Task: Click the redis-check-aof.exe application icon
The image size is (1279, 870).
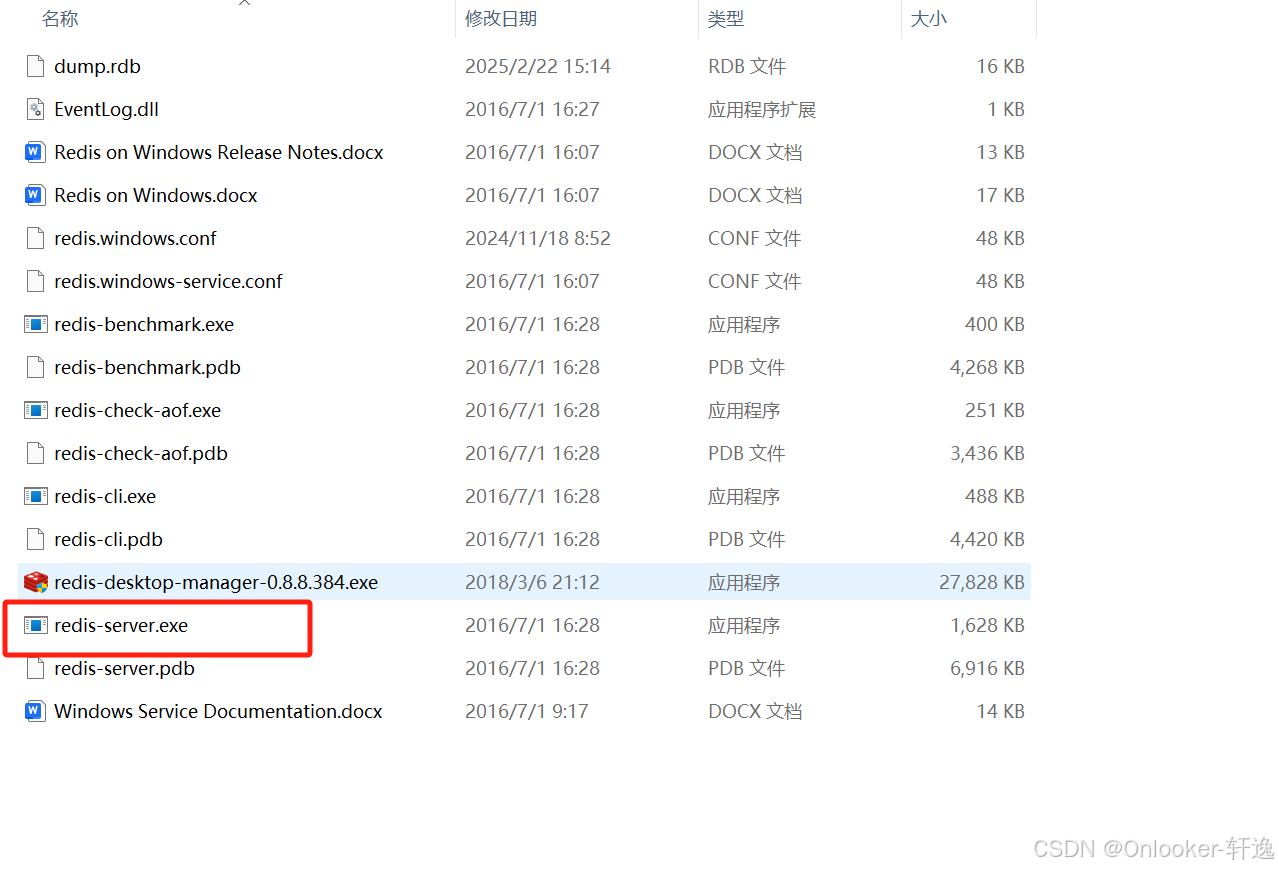Action: click(35, 411)
